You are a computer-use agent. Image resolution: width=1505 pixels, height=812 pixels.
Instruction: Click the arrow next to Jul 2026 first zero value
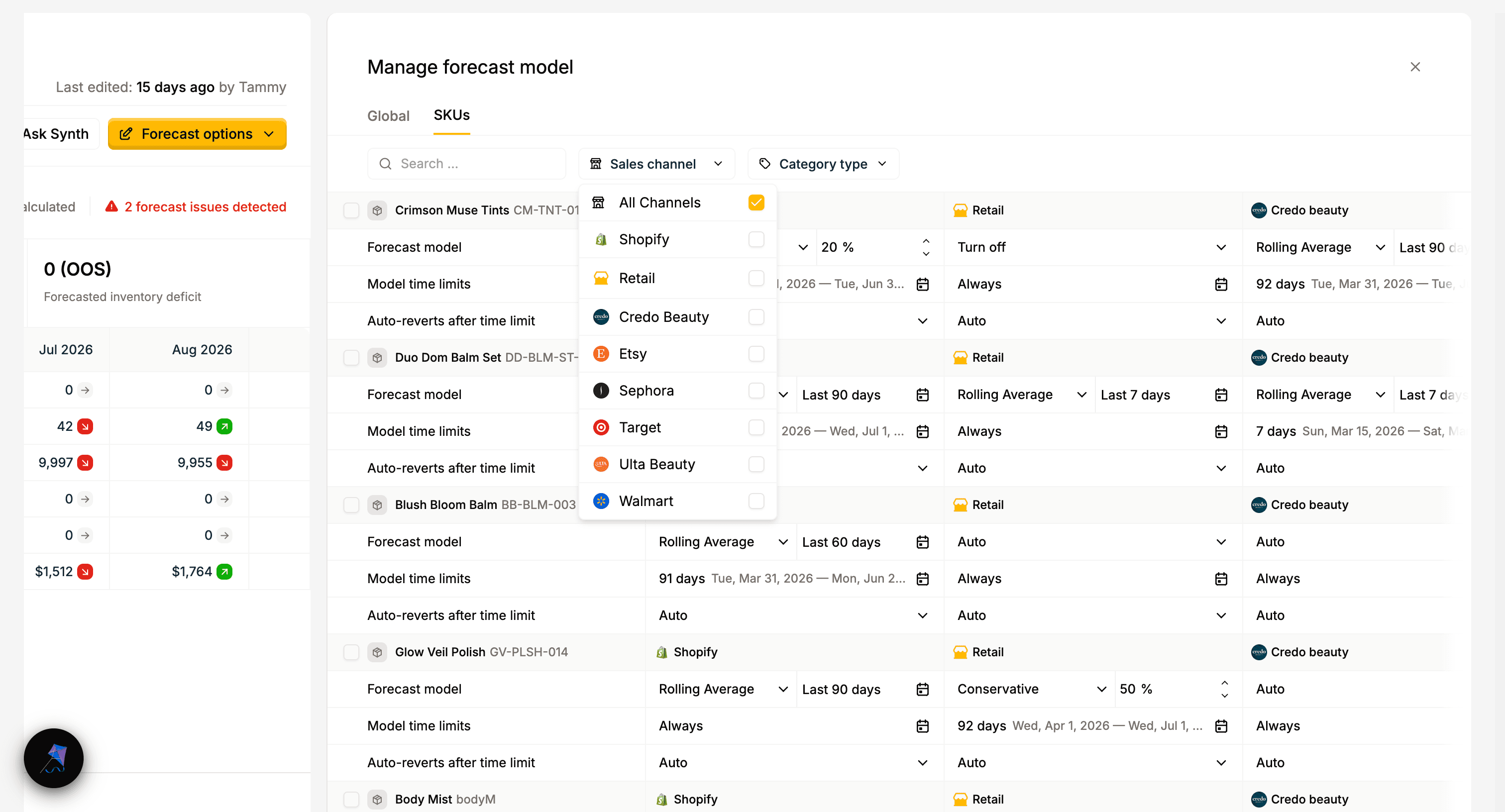pyautogui.click(x=85, y=390)
